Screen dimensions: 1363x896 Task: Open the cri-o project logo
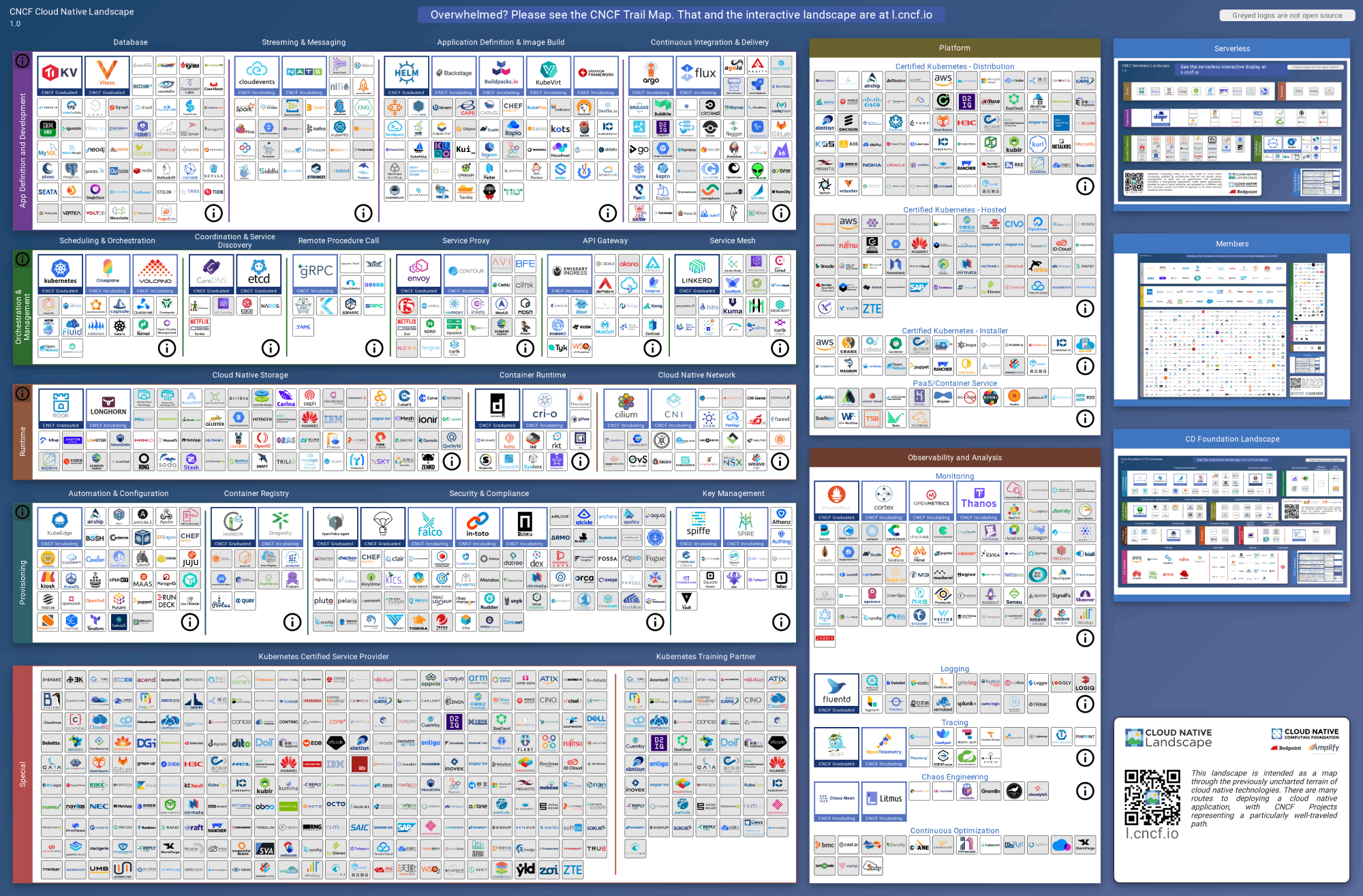pos(545,409)
